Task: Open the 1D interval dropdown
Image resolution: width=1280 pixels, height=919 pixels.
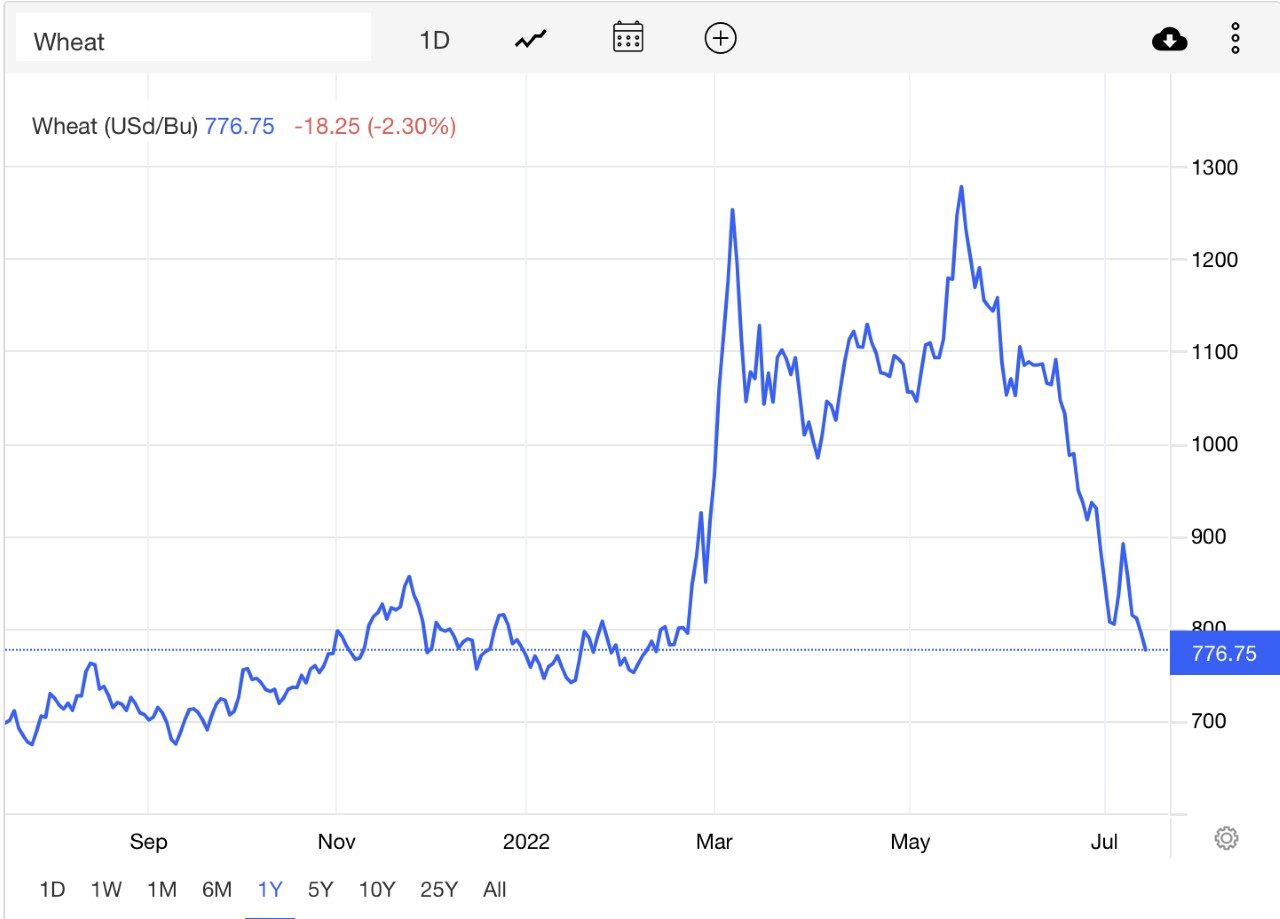Action: [434, 40]
